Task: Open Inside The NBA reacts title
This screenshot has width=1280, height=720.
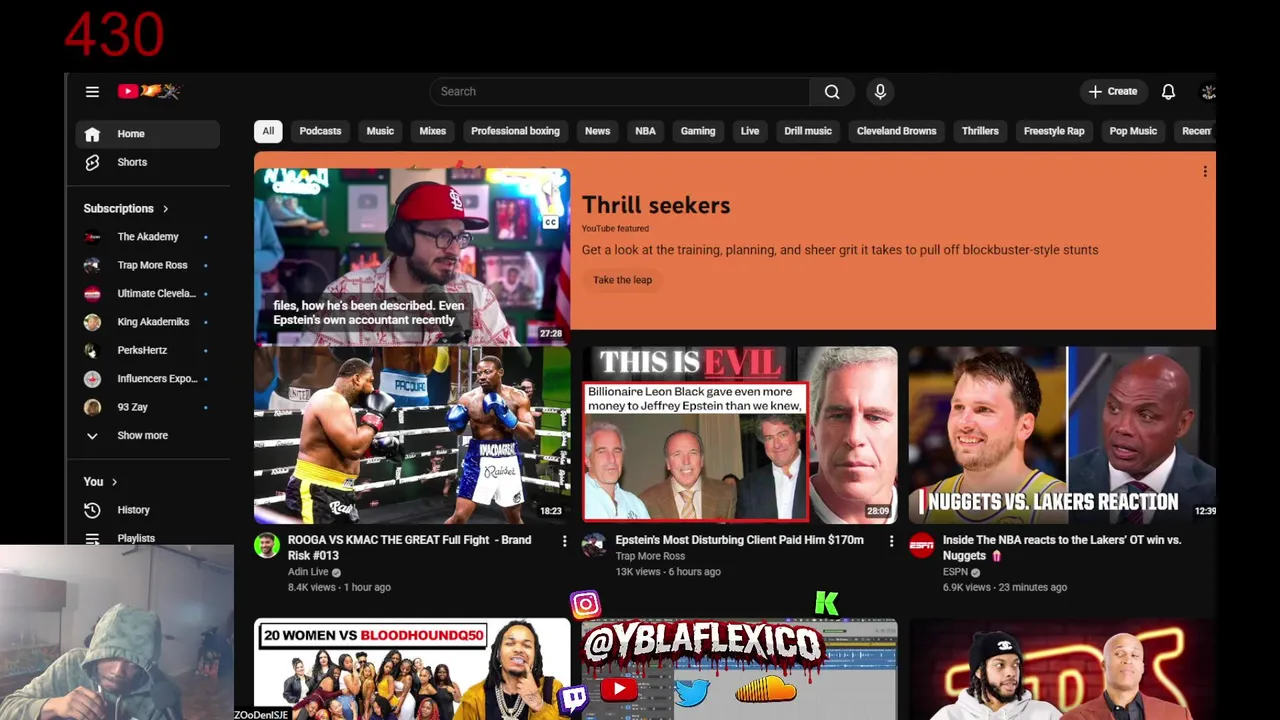Action: [1062, 547]
